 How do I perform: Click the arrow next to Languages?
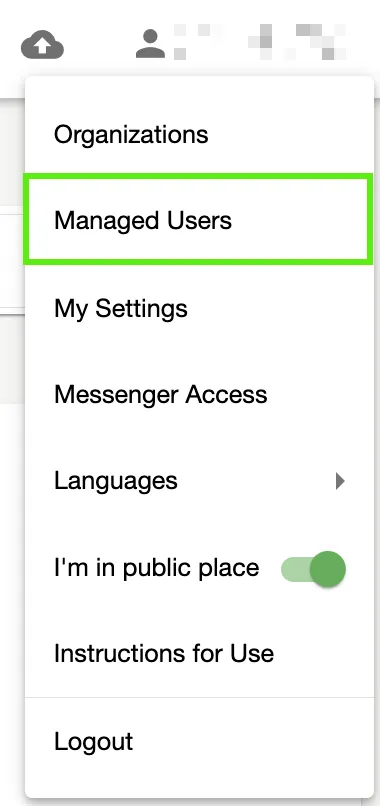(x=340, y=481)
